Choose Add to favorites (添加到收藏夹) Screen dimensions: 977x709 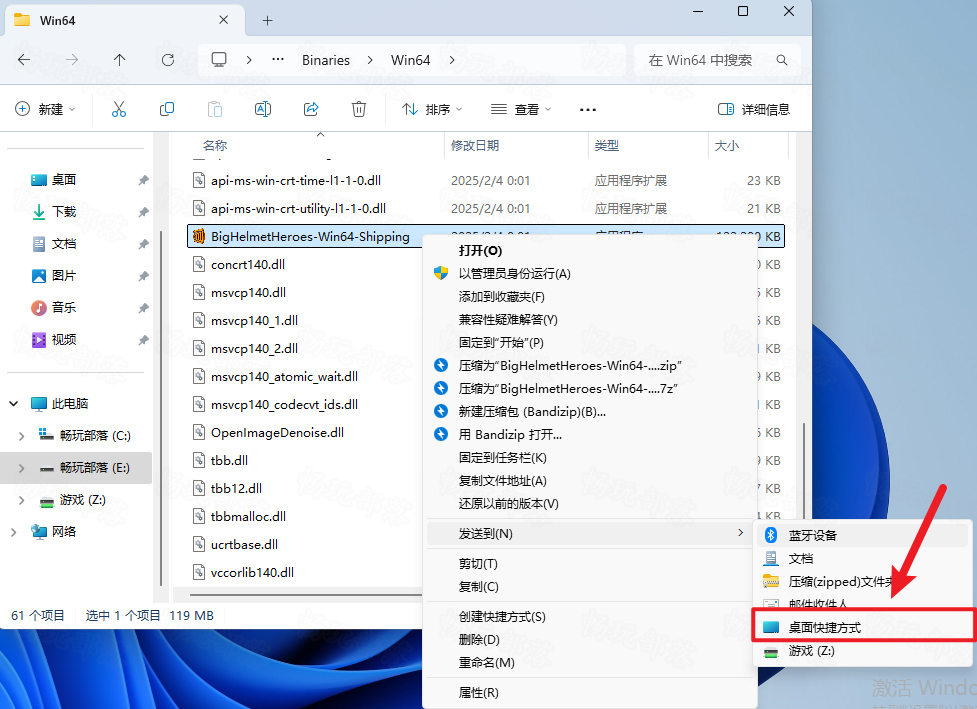coord(590,297)
